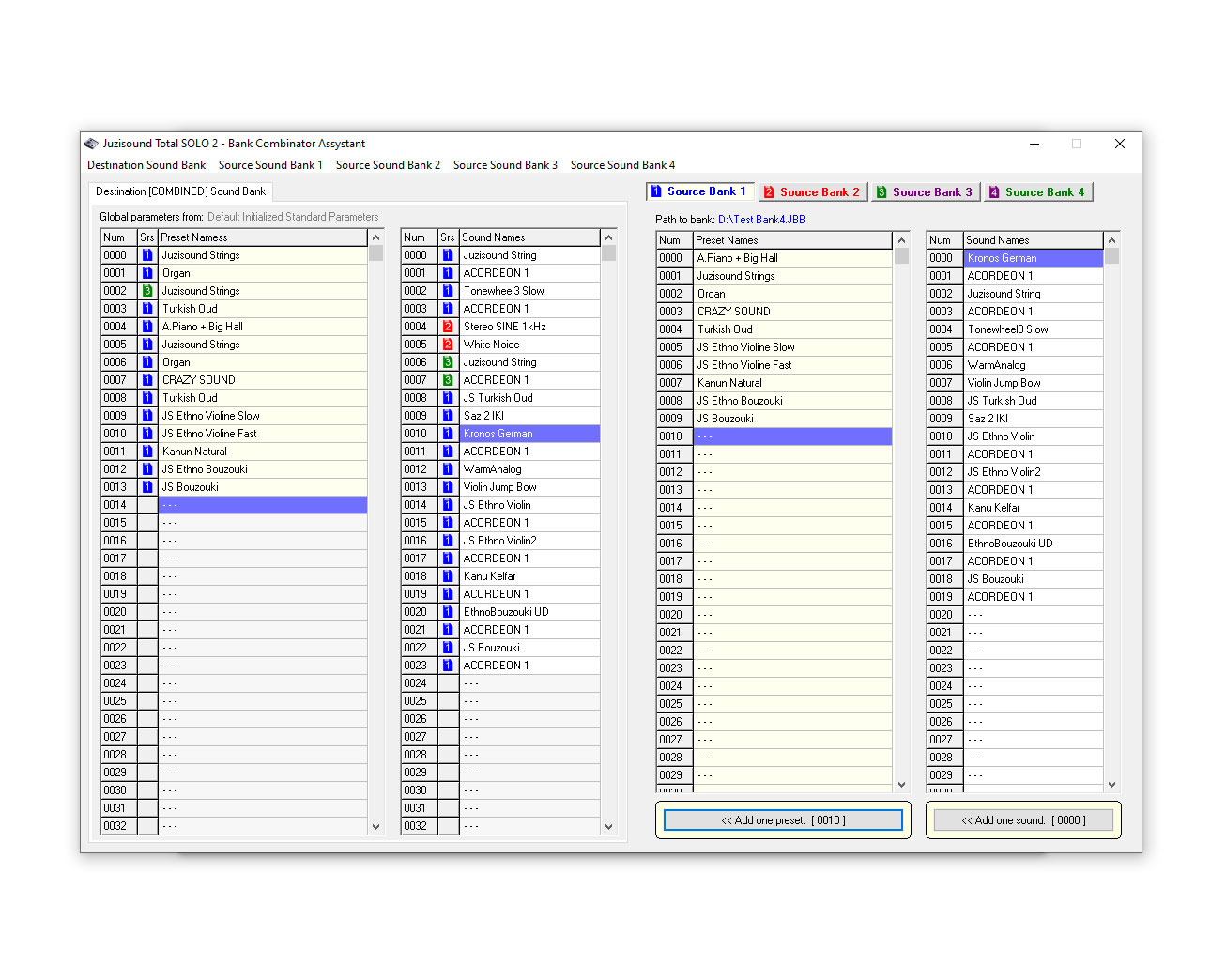This screenshot has width=1226, height=980.
Task: Click the Preset Namess column header
Action: [261, 237]
